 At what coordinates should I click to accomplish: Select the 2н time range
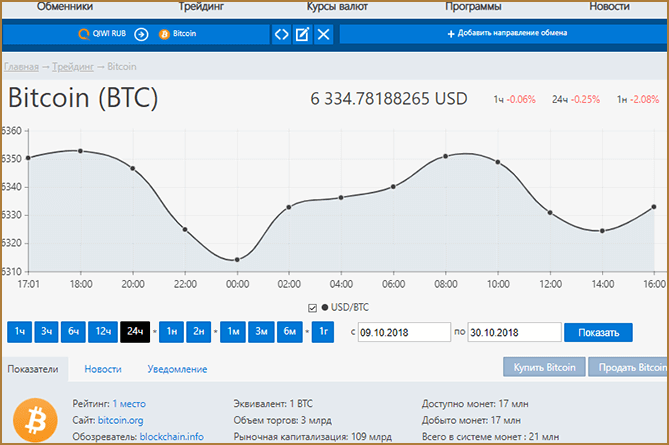coord(199,332)
